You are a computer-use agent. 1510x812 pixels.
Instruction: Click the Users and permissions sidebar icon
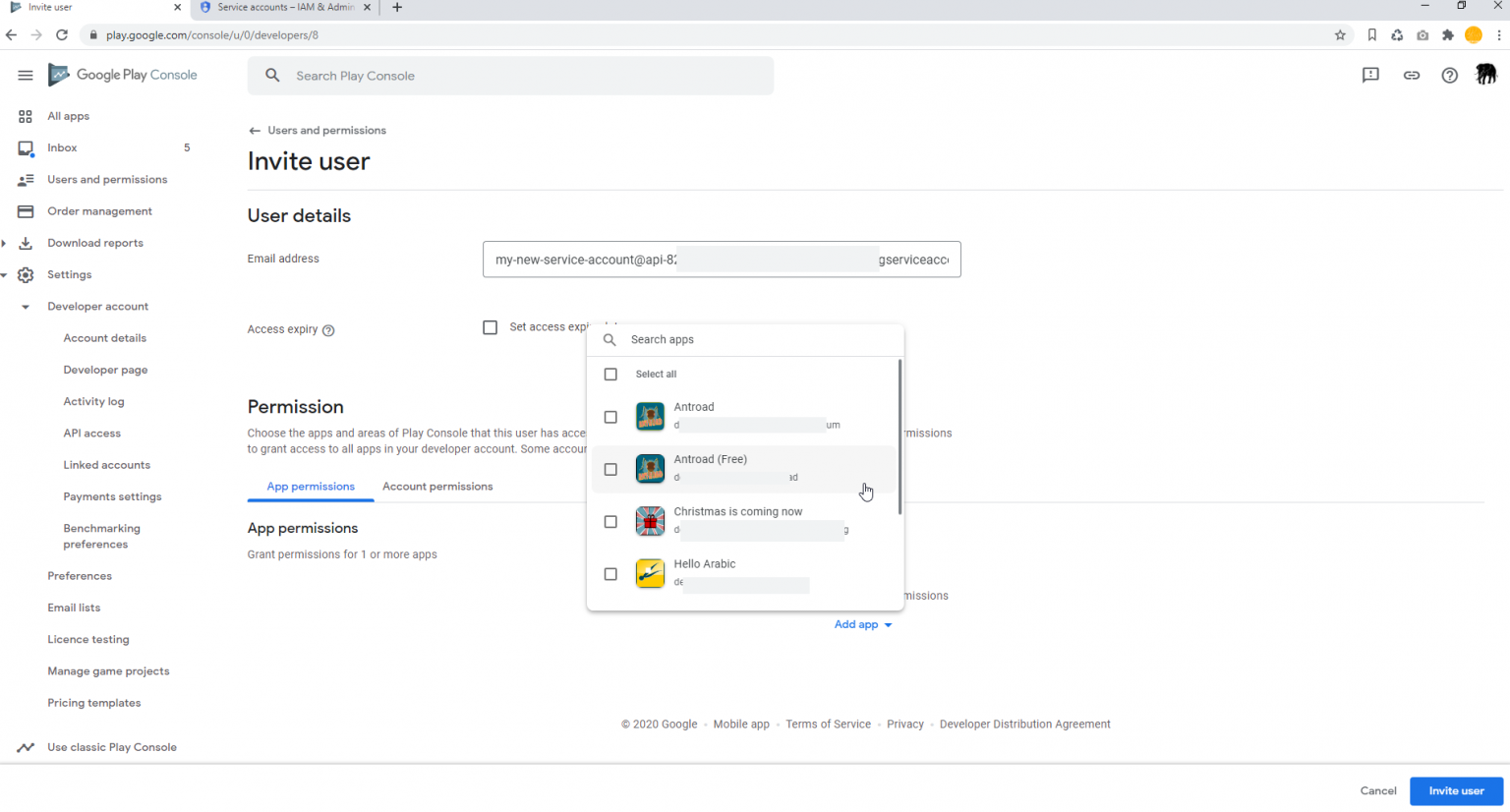[x=26, y=179]
